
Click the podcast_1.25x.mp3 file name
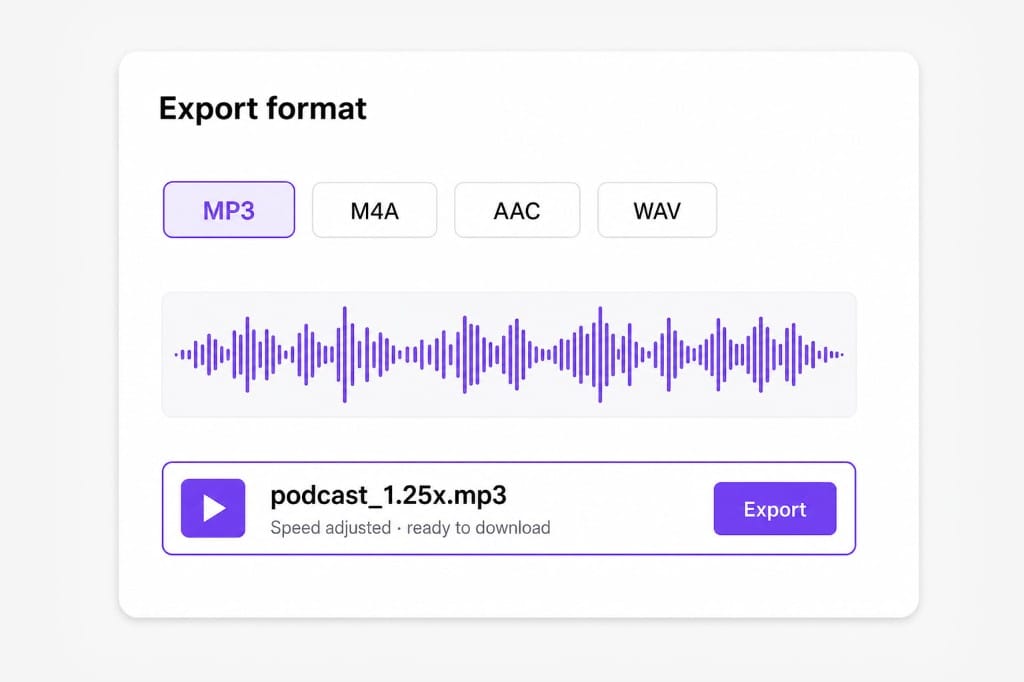pos(389,495)
